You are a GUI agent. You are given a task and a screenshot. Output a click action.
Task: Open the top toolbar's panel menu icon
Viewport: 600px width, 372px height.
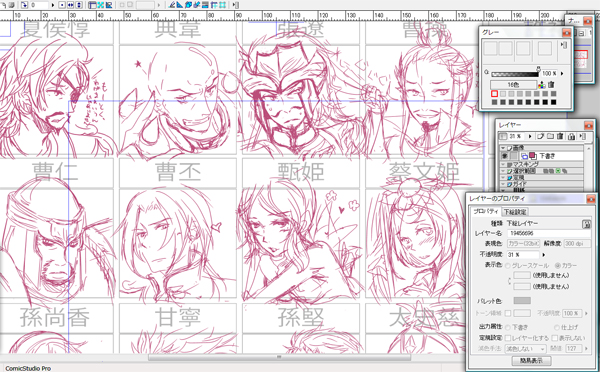tap(236, 5)
